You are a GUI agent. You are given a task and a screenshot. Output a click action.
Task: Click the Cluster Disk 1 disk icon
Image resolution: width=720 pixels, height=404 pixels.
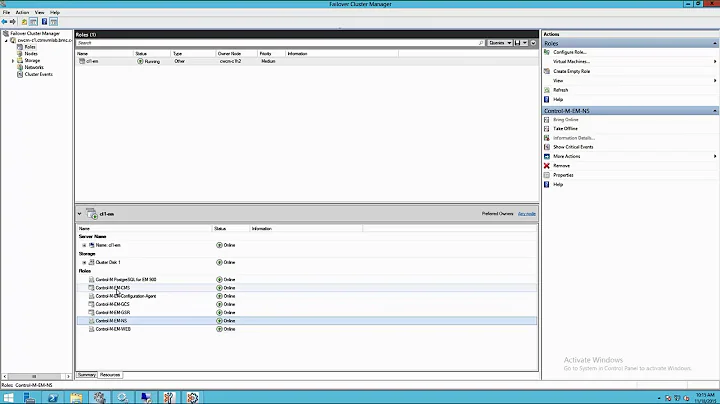[x=91, y=262]
